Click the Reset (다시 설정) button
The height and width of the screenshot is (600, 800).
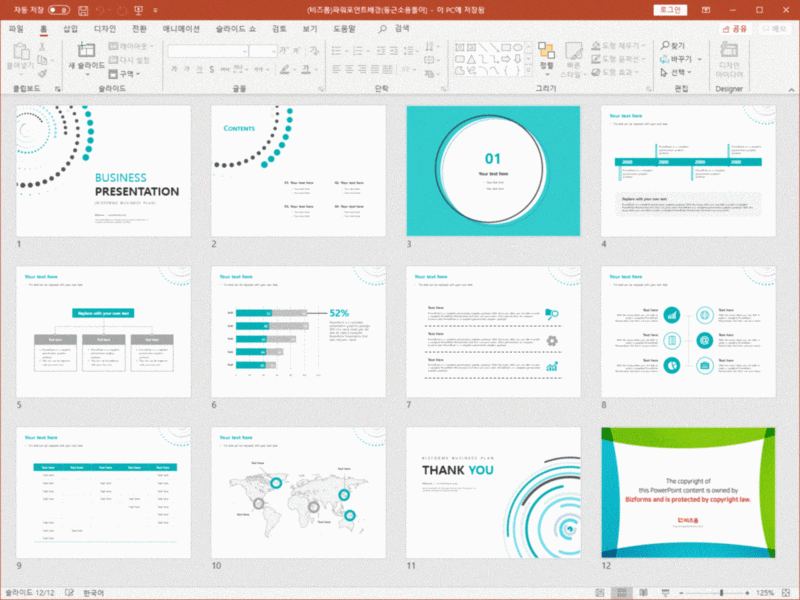tap(129, 60)
